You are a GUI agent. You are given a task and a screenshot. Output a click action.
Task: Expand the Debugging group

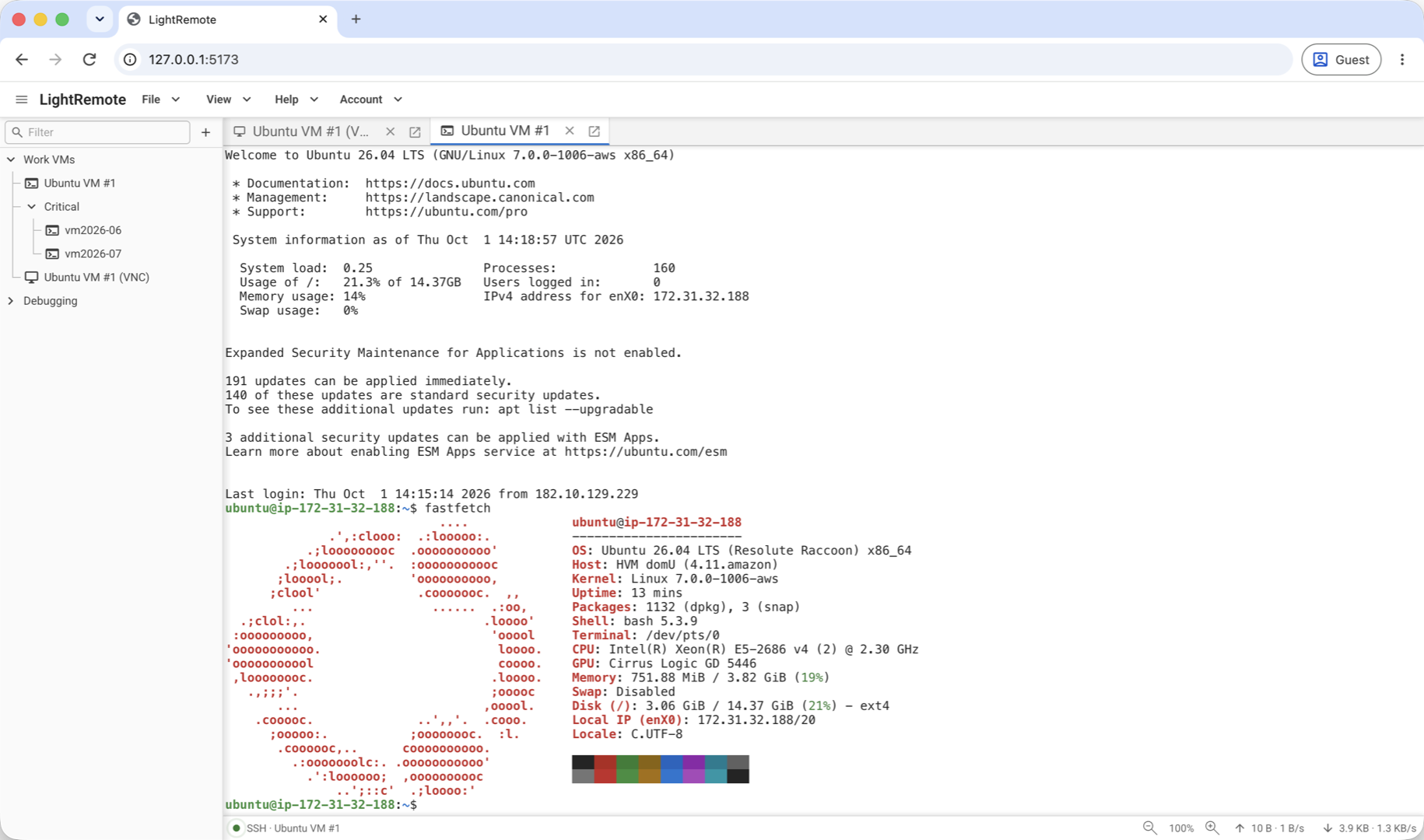click(x=11, y=301)
